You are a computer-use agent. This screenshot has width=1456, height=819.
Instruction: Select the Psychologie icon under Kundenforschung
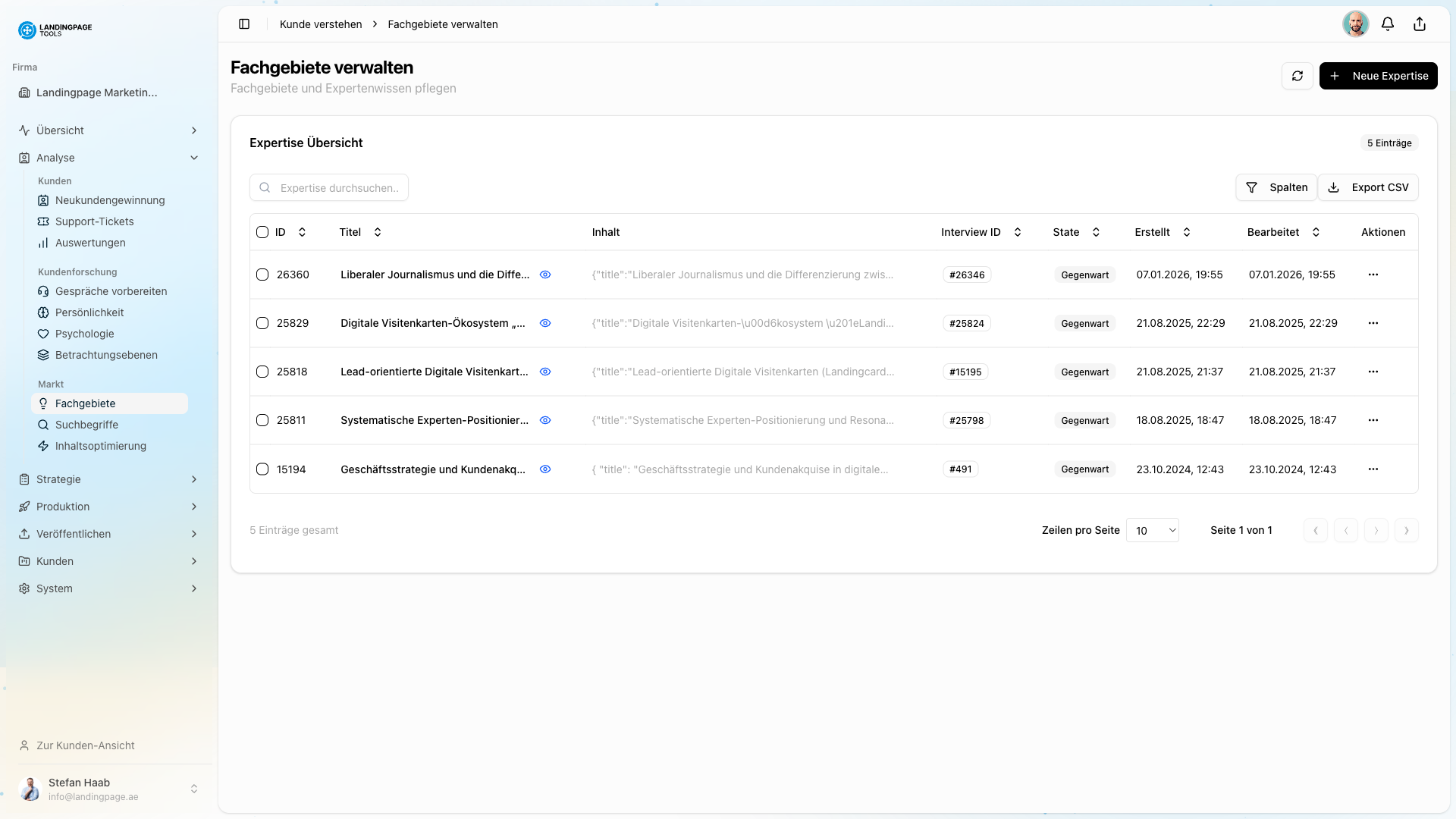(43, 334)
